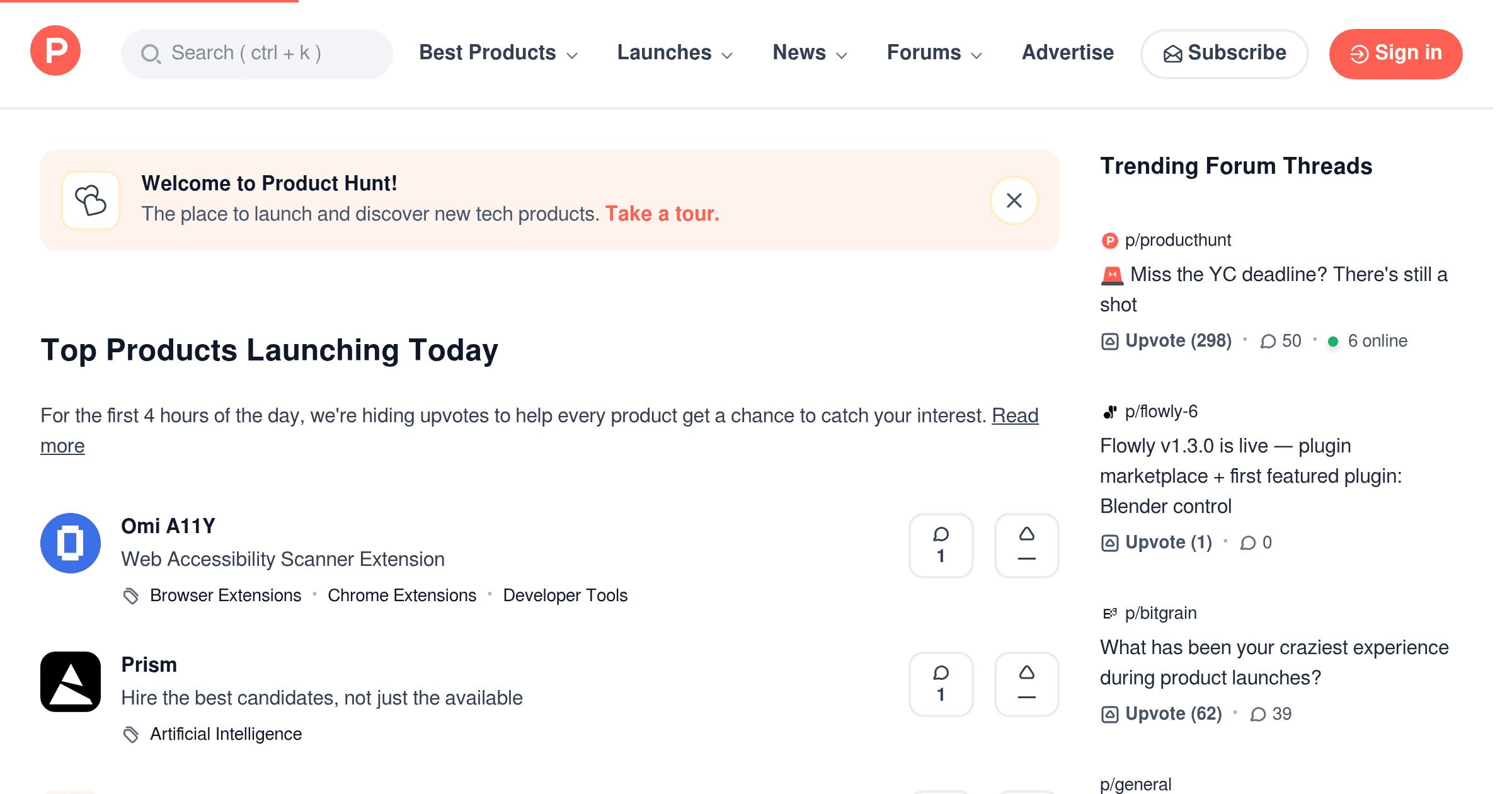
Task: Click the Welcome to Product Hunt heading
Action: 269,183
